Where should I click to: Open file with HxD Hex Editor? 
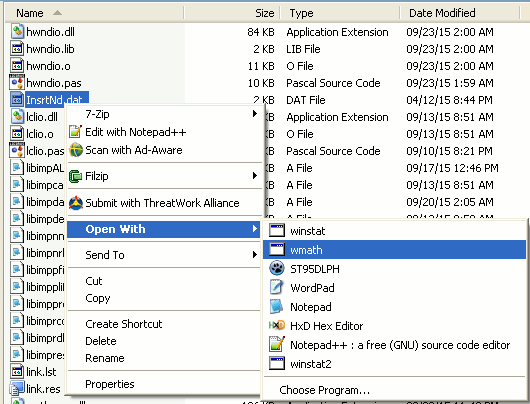coord(394,326)
